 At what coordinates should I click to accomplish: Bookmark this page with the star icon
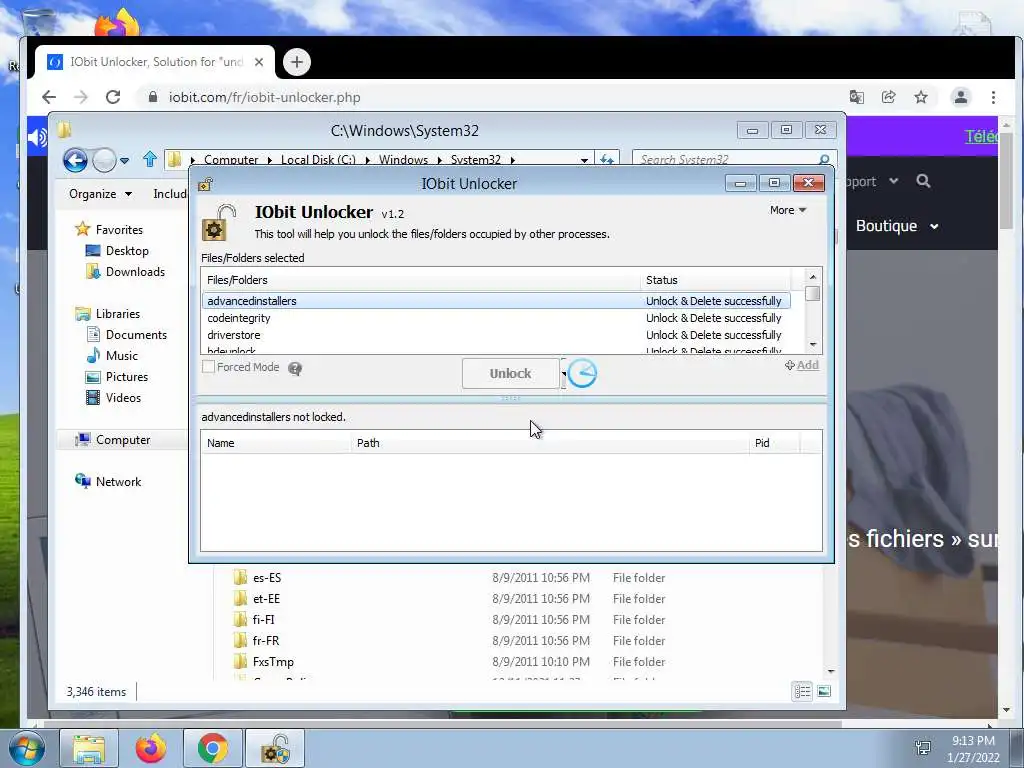coord(921,97)
